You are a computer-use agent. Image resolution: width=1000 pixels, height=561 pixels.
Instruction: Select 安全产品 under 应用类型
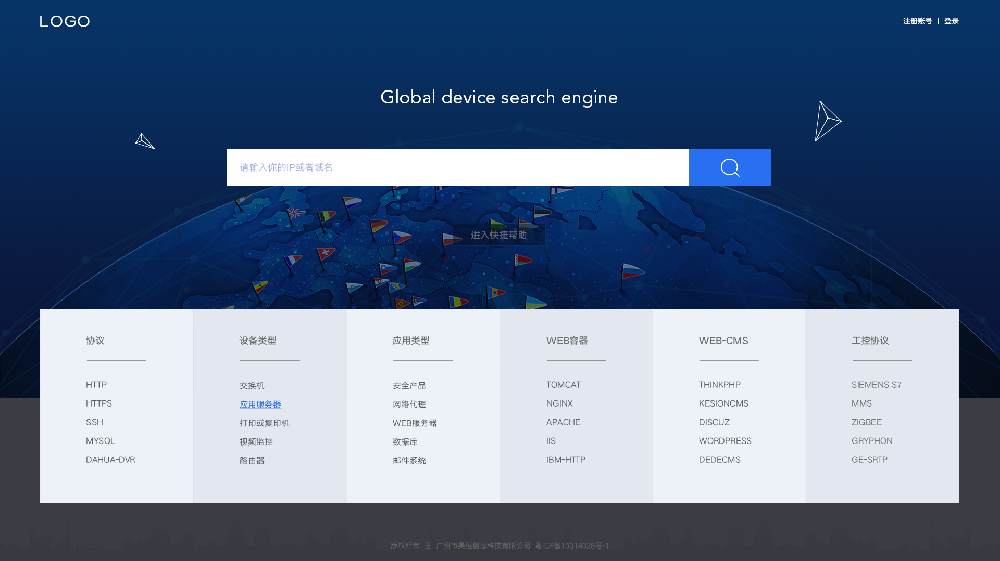409,386
